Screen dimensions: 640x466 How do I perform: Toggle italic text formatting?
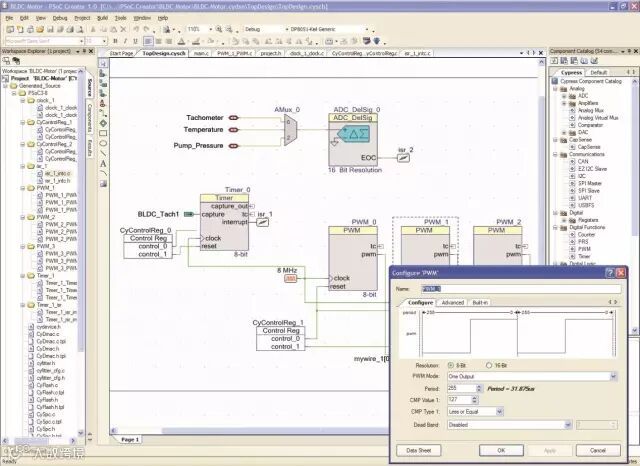pyautogui.click(x=125, y=41)
